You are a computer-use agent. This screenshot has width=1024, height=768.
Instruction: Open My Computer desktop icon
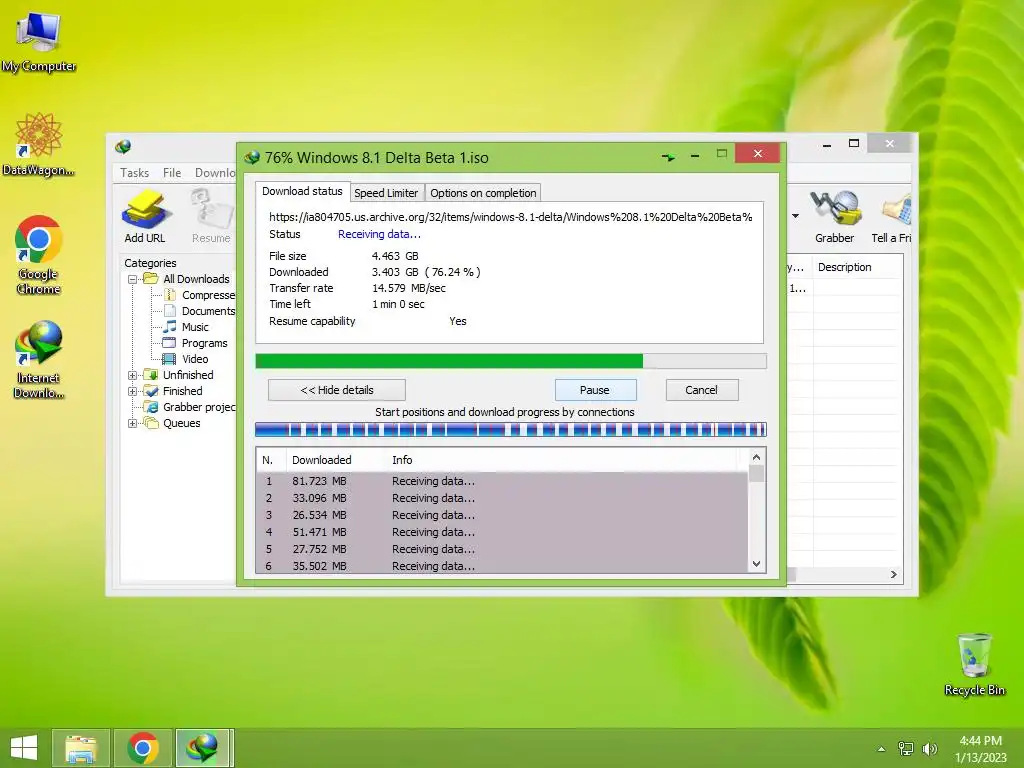39,42
